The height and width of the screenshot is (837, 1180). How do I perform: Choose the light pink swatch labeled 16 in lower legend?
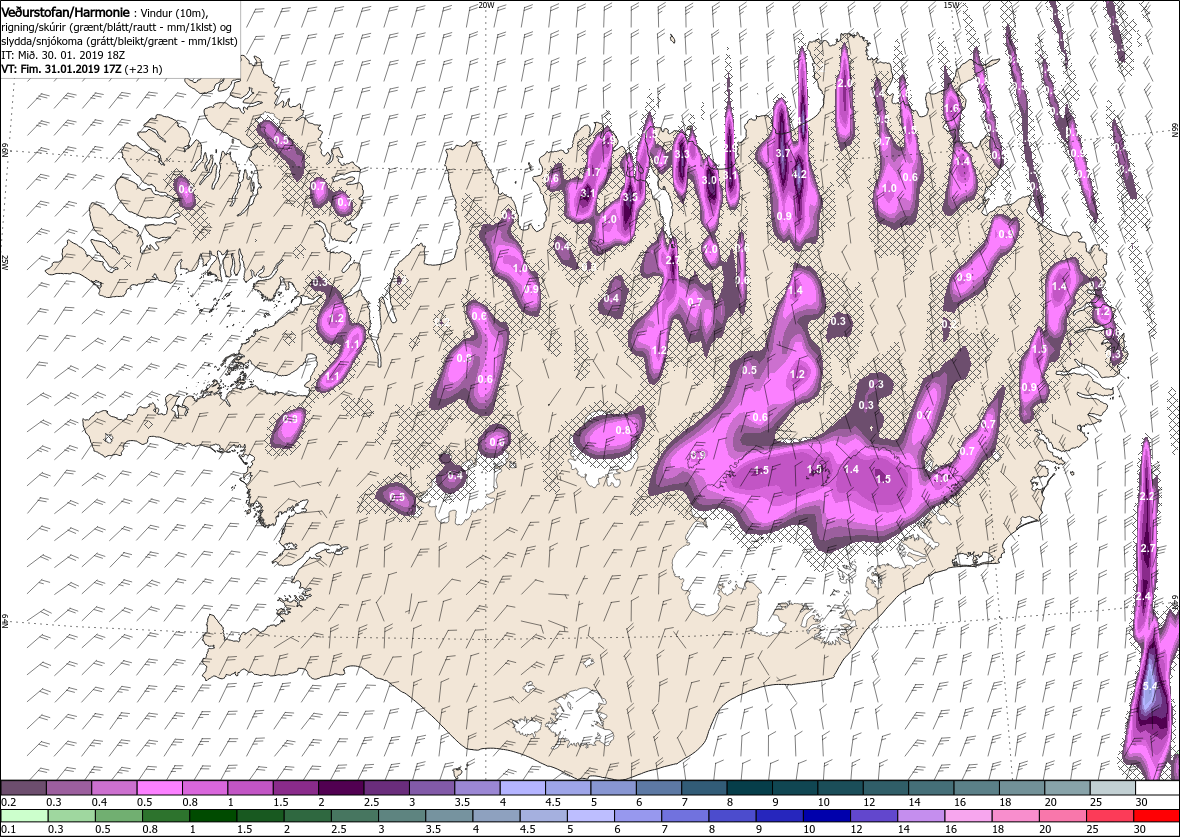pos(968,816)
